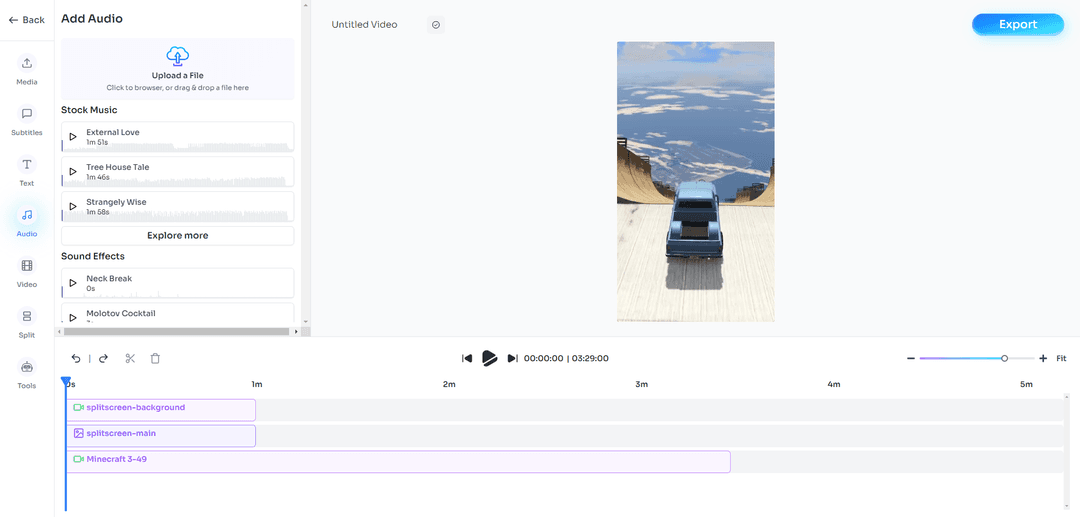Select the Audio sidebar tab

27,222
